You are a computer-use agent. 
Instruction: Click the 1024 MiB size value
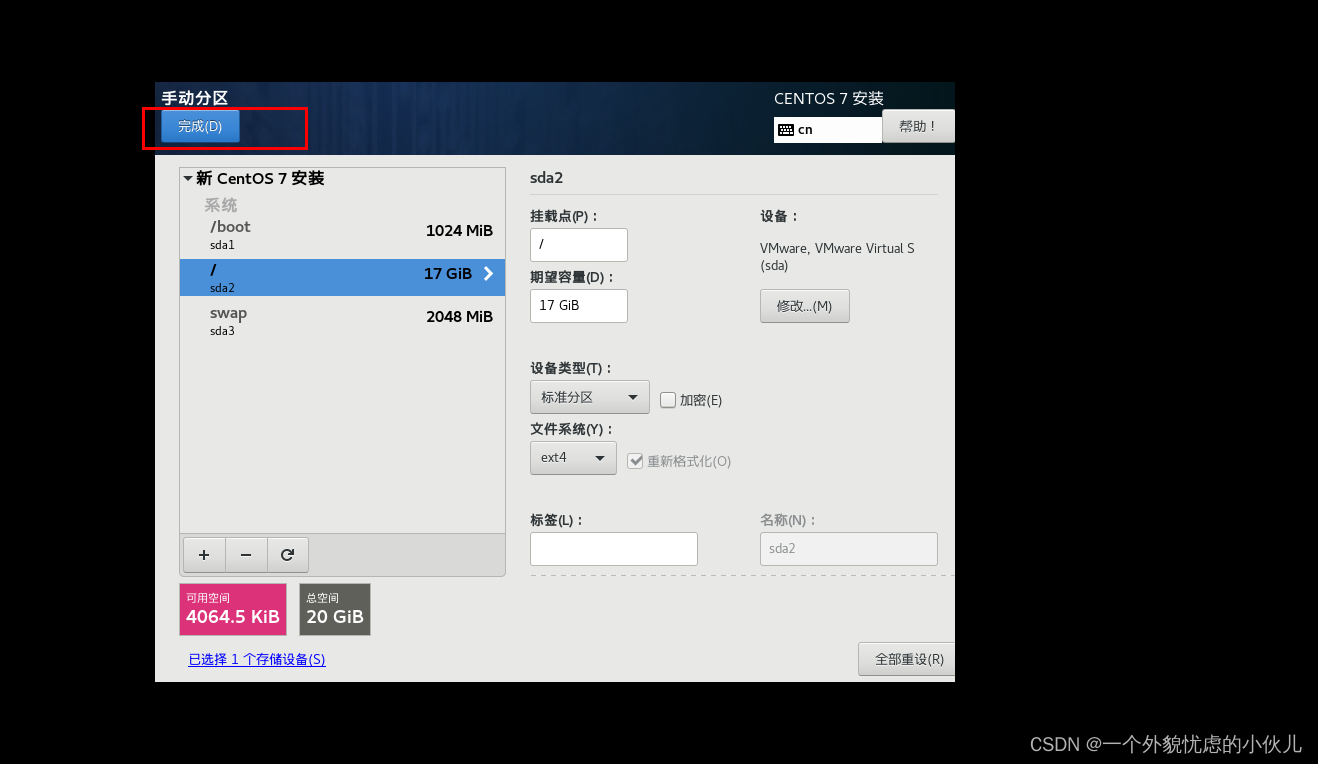point(459,230)
